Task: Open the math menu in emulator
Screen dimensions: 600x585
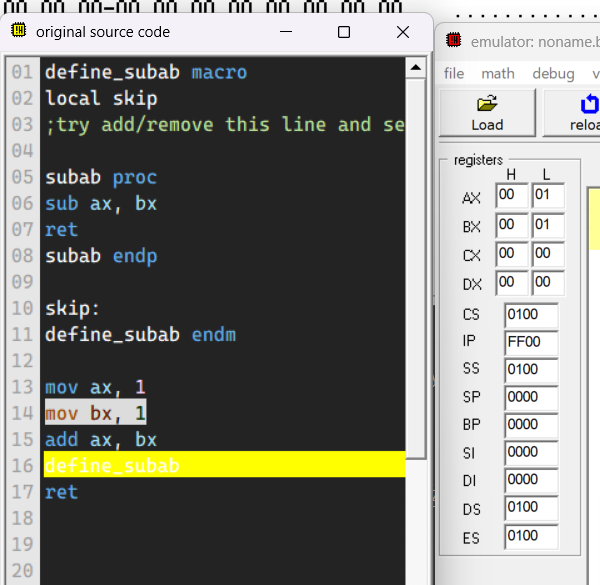Action: (x=498, y=73)
